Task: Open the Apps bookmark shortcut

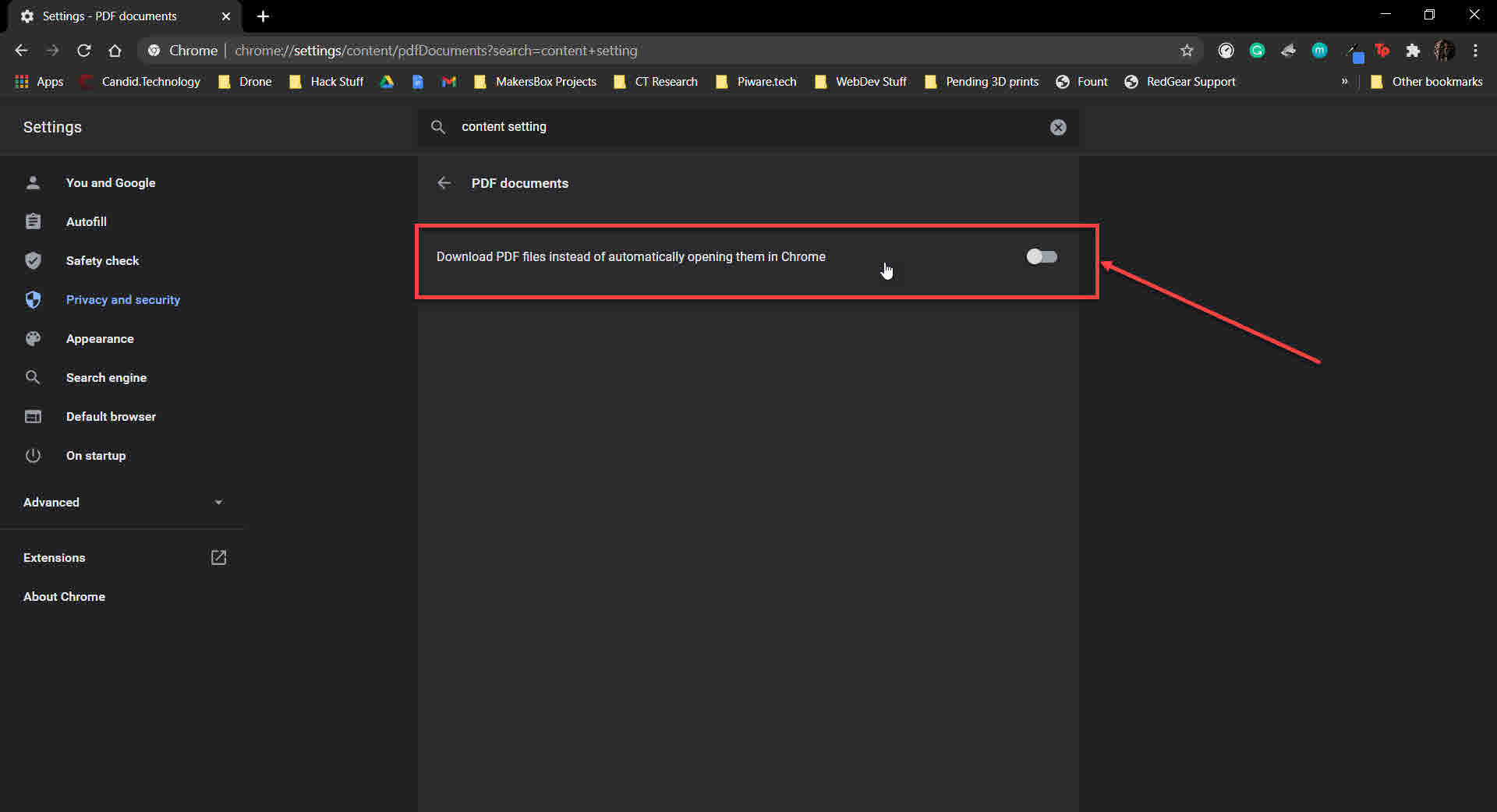Action: pyautogui.click(x=39, y=82)
